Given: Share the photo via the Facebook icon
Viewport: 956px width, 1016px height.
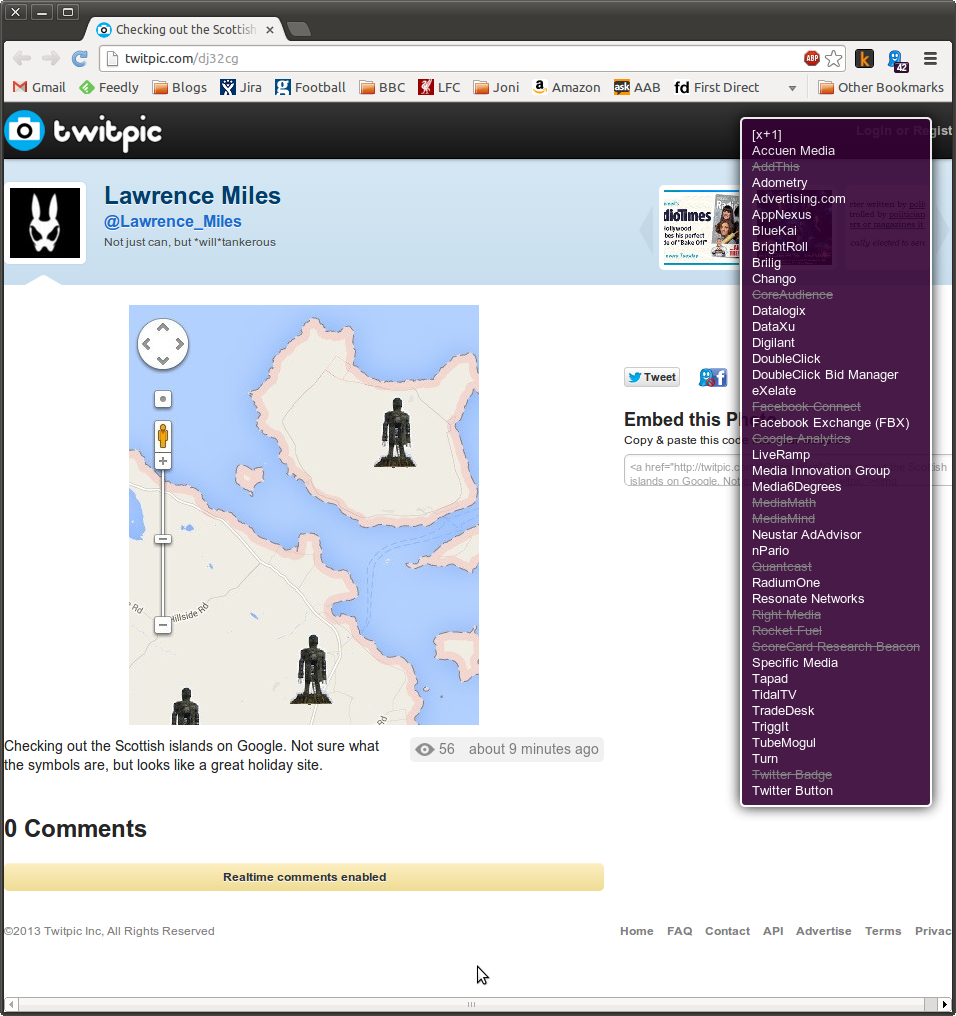Looking at the screenshot, I should point(713,377).
